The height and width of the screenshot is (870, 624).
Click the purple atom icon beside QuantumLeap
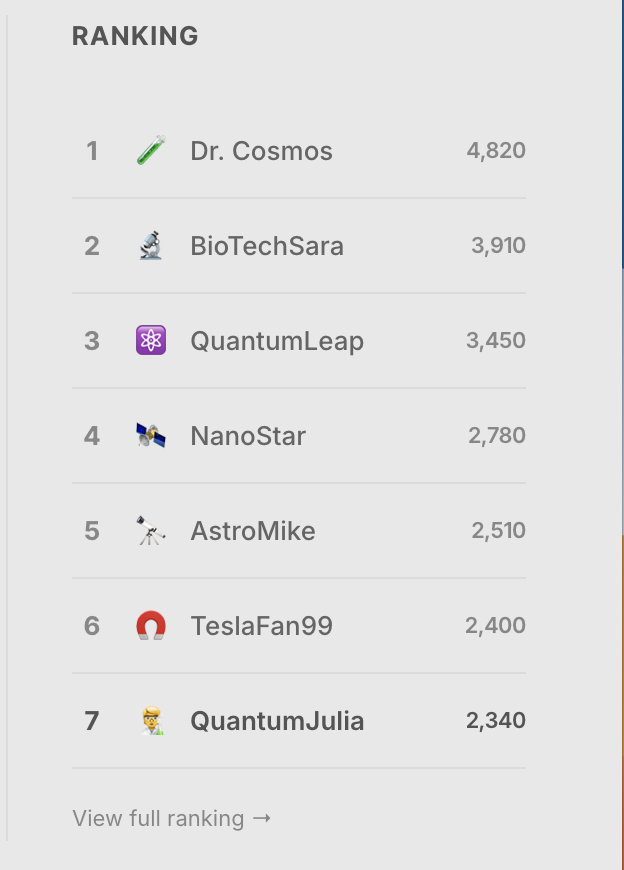(x=151, y=341)
